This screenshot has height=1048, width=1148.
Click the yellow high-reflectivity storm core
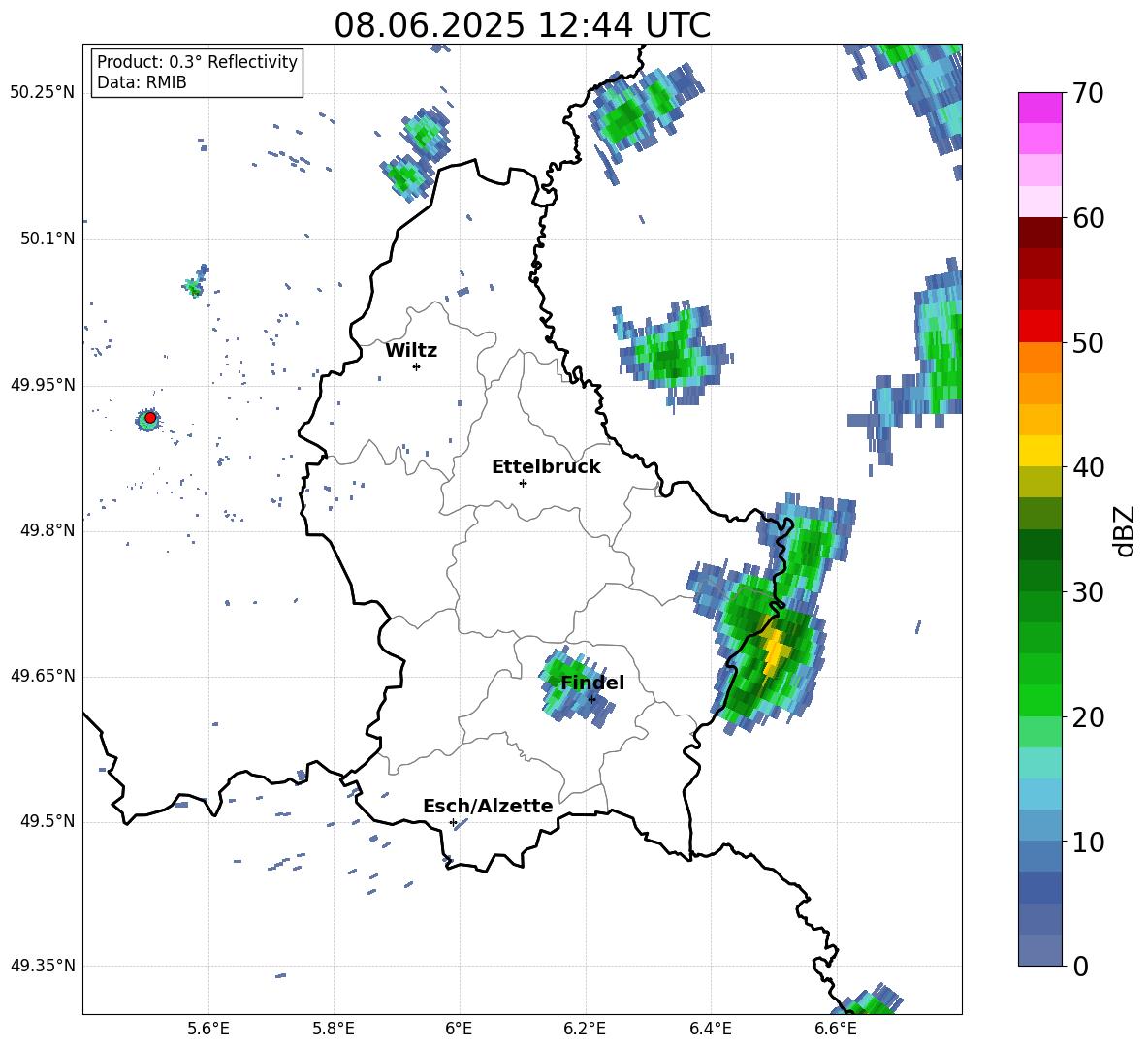(775, 650)
